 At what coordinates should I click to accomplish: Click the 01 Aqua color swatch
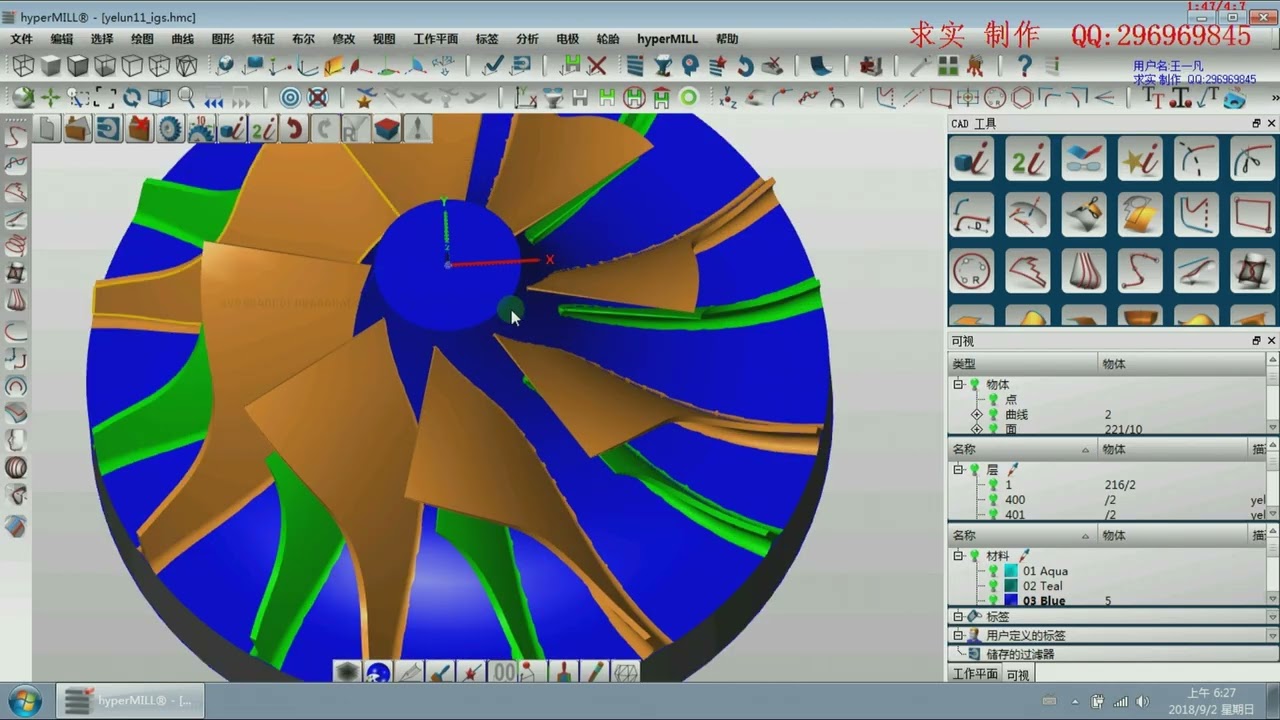1011,571
